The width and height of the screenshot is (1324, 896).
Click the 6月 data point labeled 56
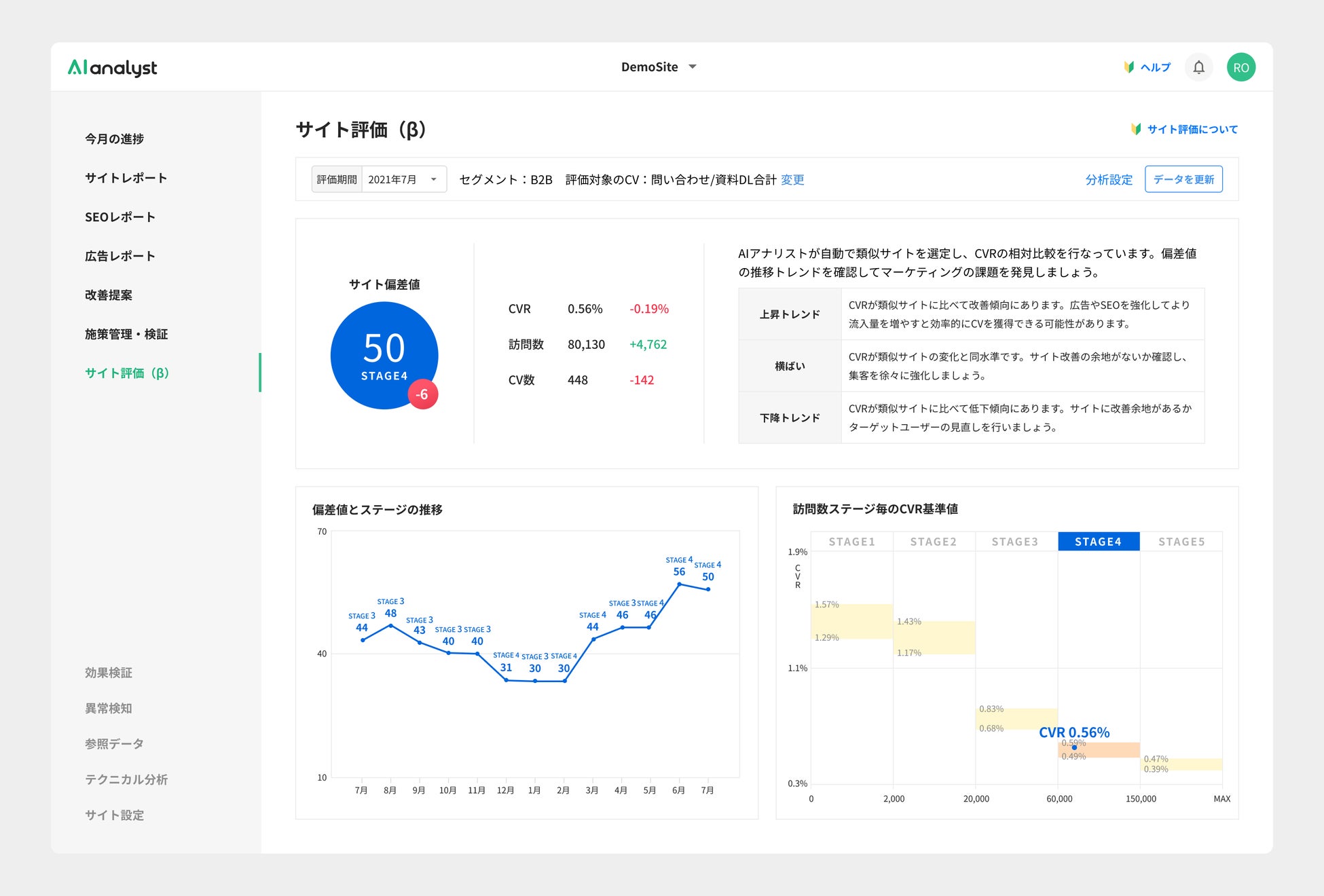tap(679, 584)
